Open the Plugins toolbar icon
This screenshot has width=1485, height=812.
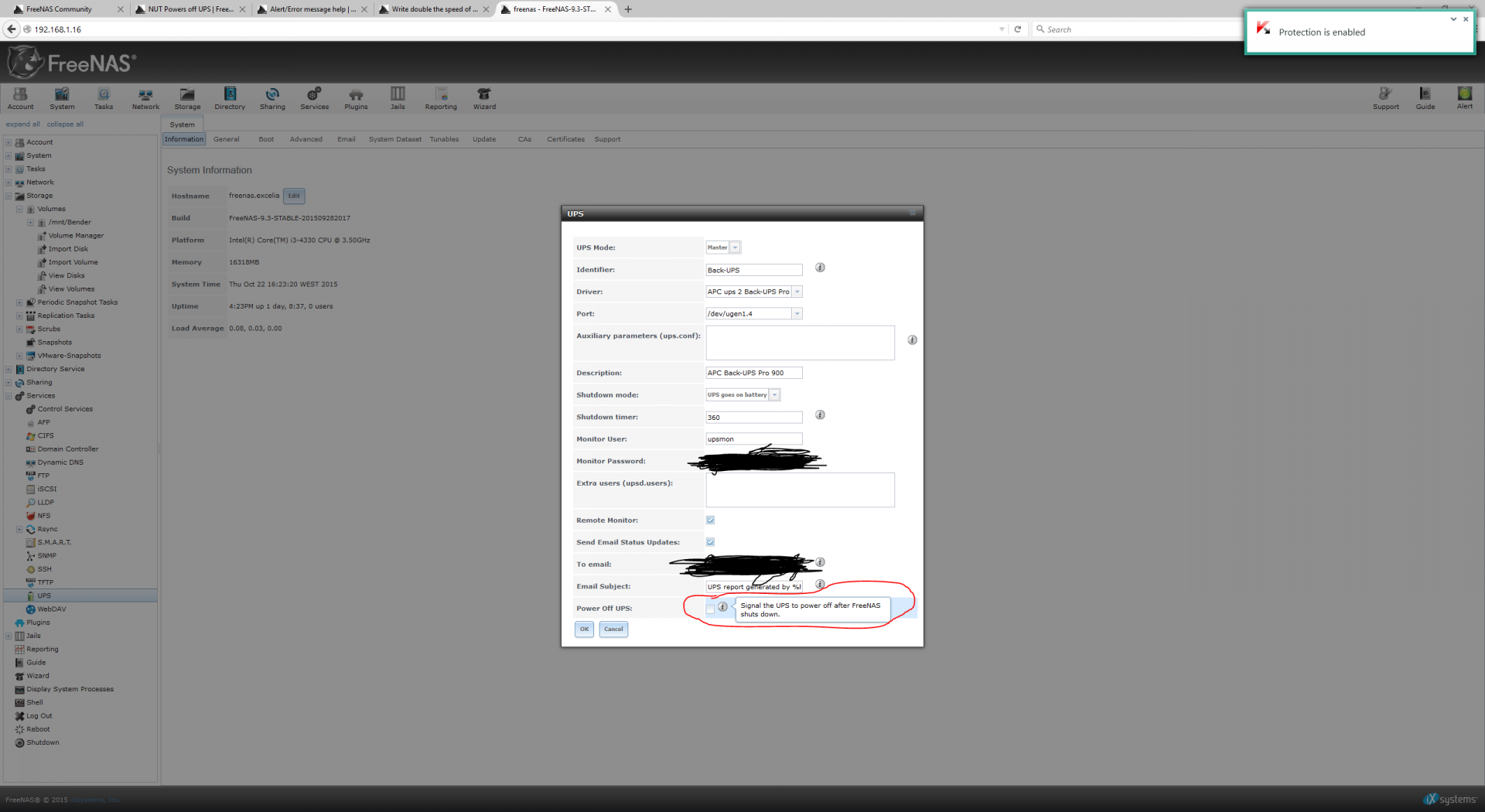(356, 98)
